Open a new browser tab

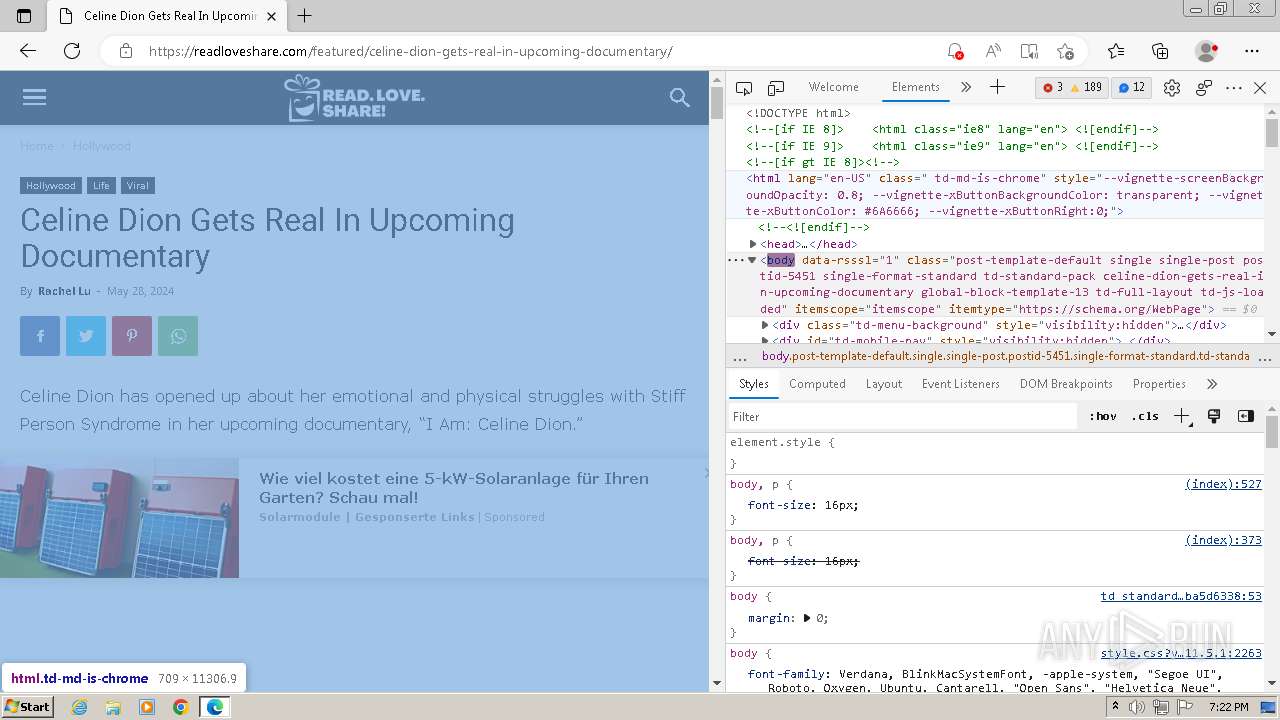(x=305, y=16)
